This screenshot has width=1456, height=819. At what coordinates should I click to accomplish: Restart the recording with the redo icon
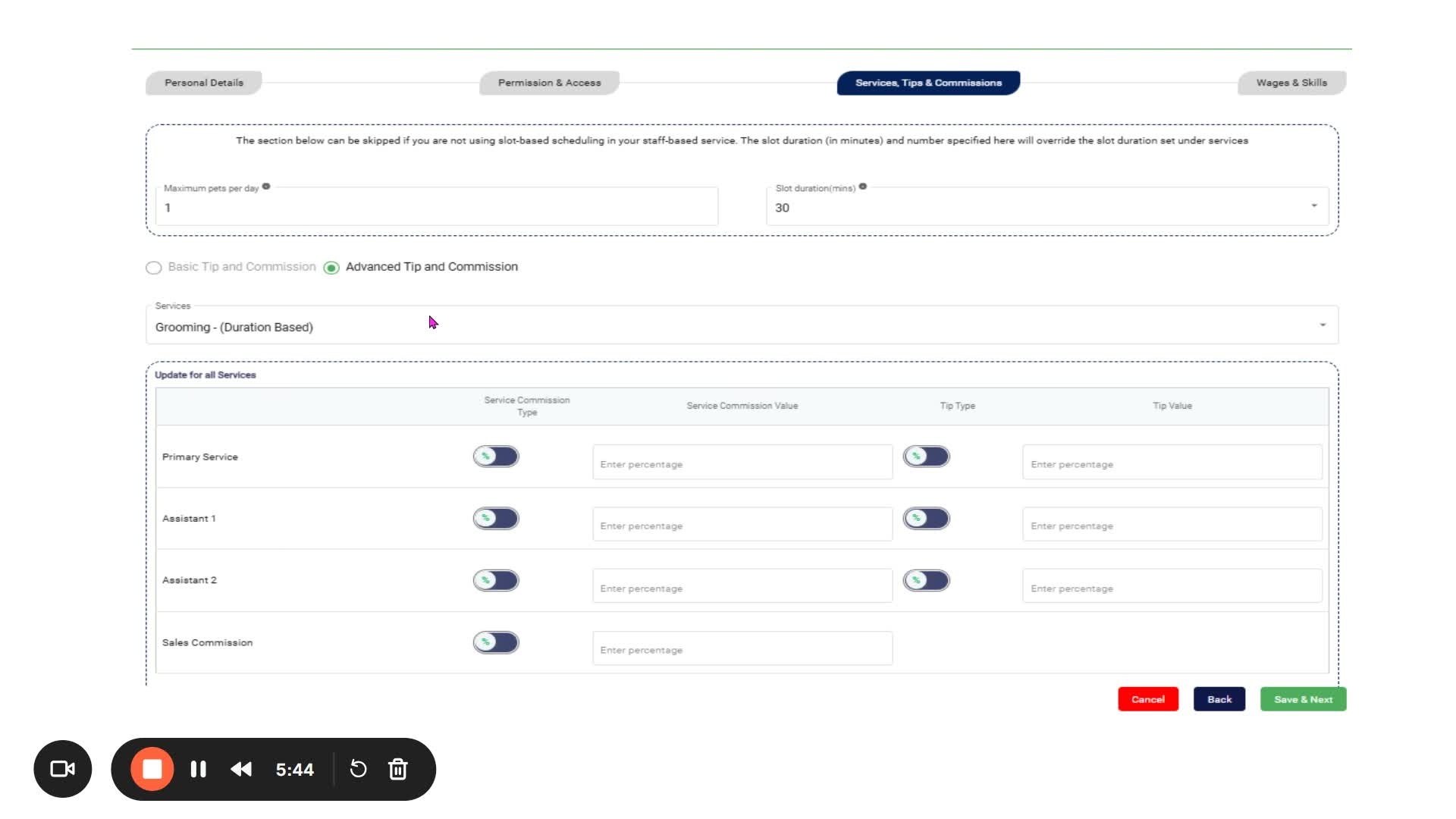click(358, 769)
